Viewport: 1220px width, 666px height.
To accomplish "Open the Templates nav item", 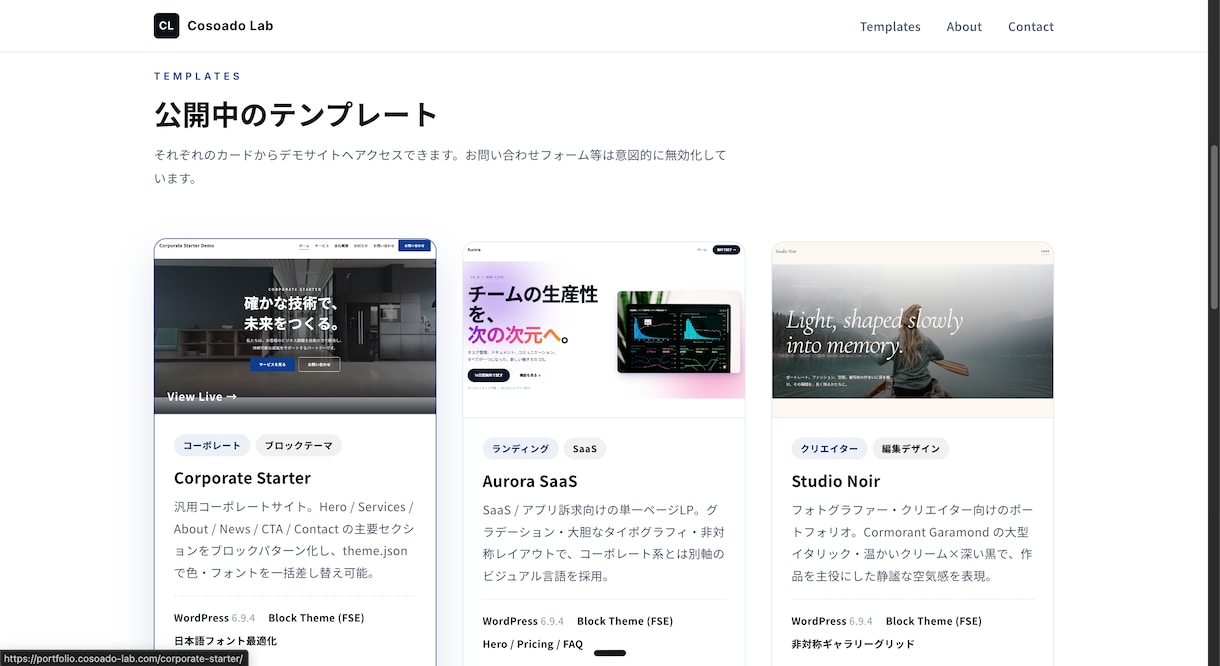I will 890,27.
